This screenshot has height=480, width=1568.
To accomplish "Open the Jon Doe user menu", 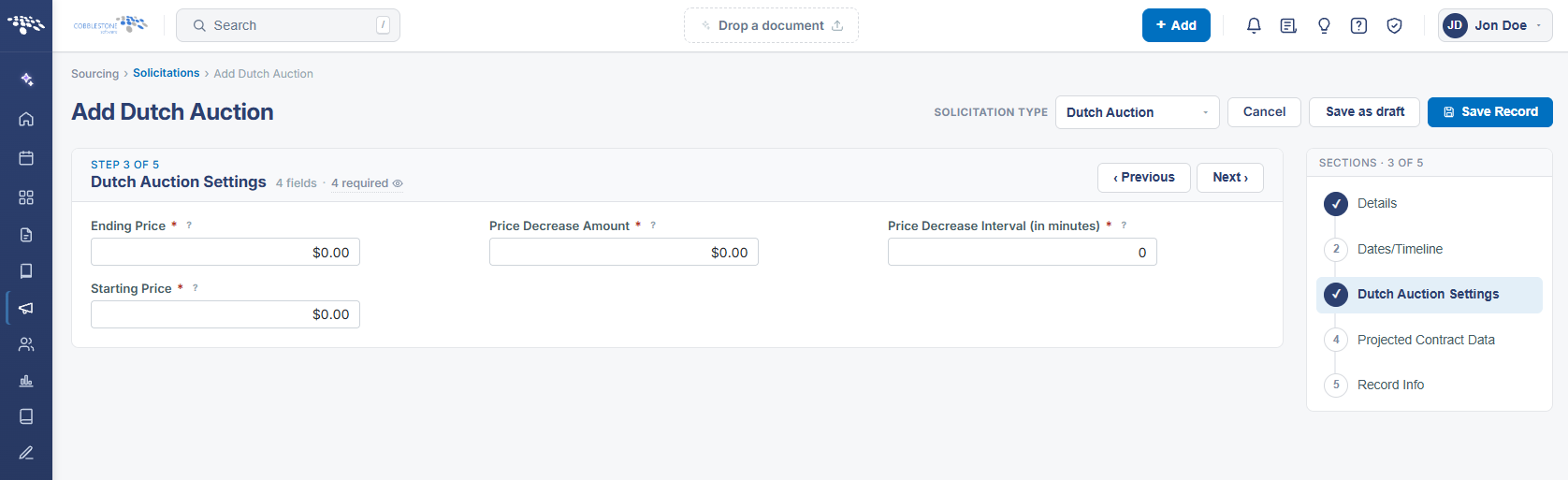I will 1495,25.
